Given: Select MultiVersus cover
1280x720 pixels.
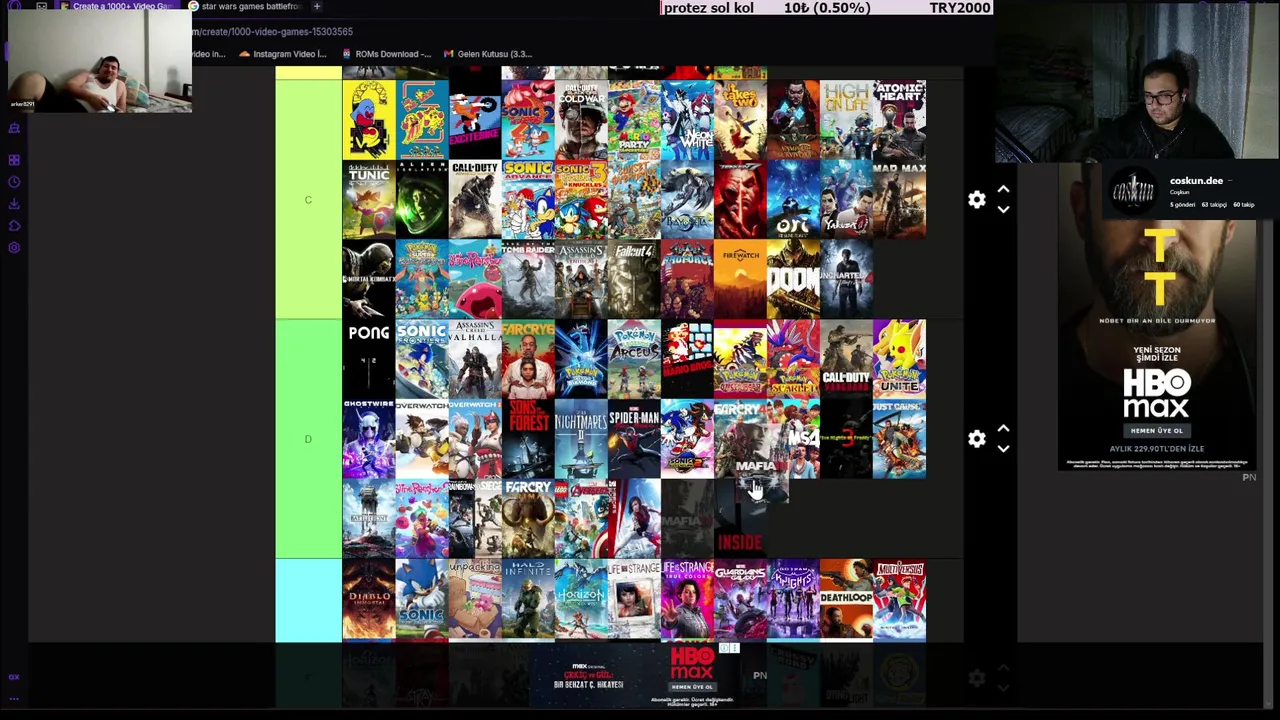Looking at the screenshot, I should 899,600.
